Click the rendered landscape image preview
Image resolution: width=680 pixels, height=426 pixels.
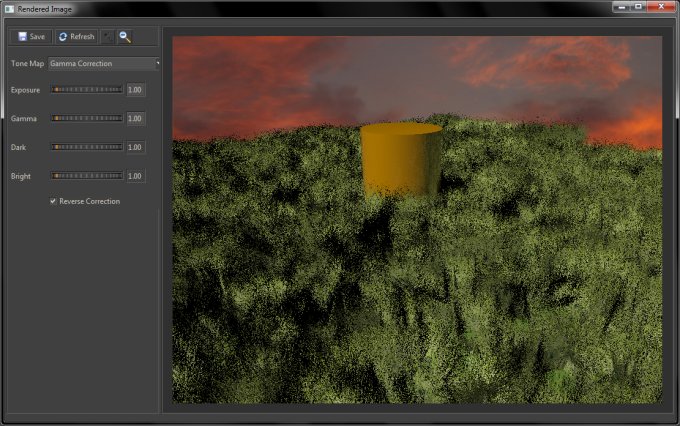pos(417,220)
